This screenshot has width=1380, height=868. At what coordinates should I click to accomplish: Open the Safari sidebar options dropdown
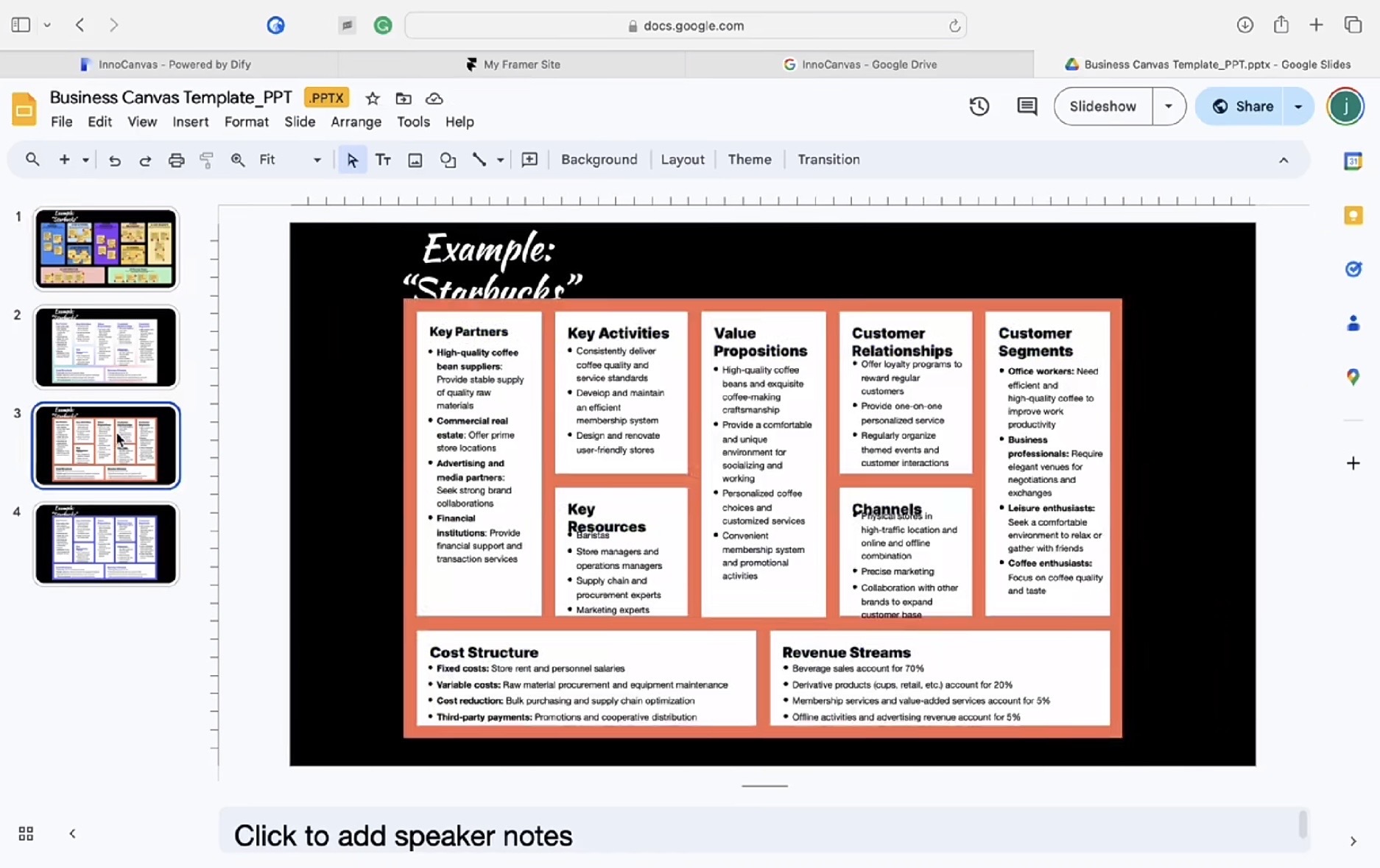coord(47,25)
